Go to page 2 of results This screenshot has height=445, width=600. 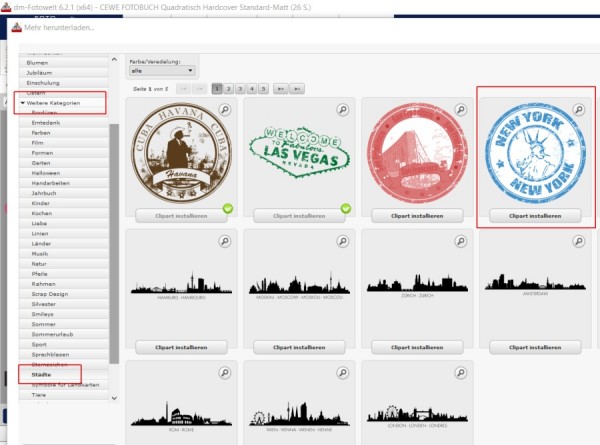point(228,89)
